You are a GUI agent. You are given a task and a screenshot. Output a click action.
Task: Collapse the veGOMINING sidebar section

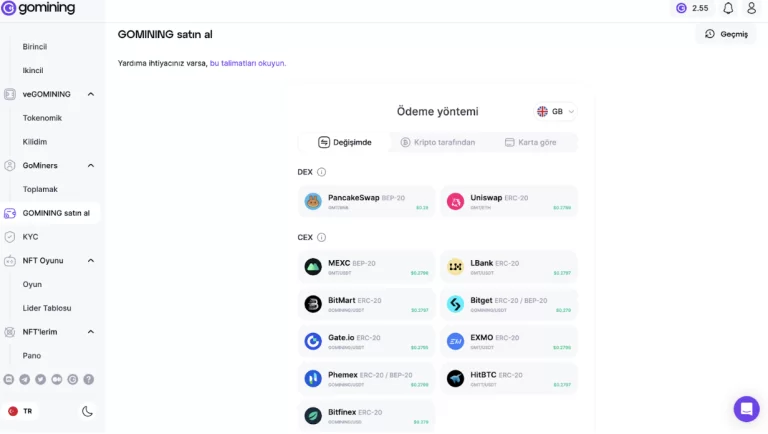pyautogui.click(x=91, y=94)
